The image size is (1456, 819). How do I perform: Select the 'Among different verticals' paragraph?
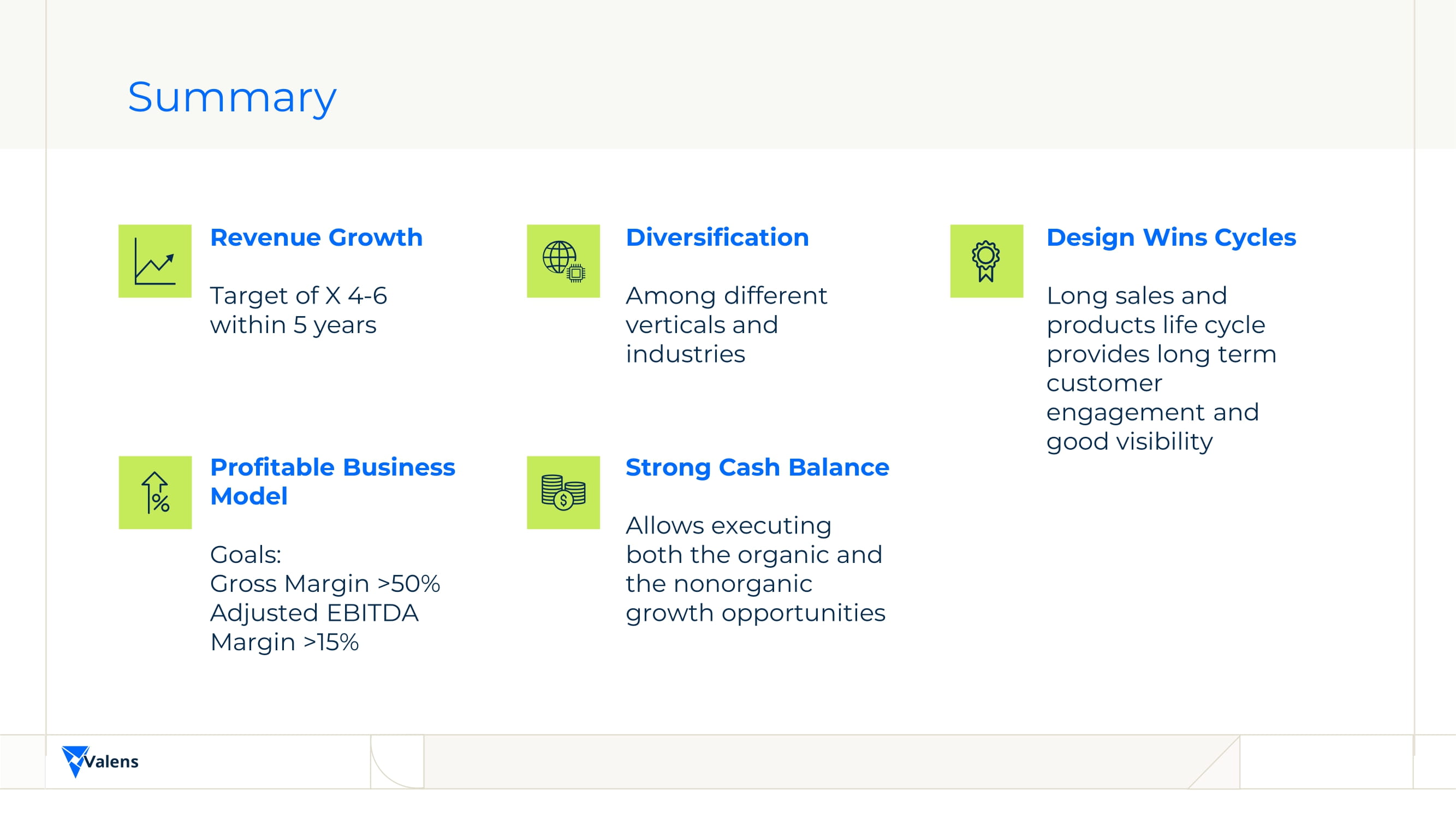726,325
